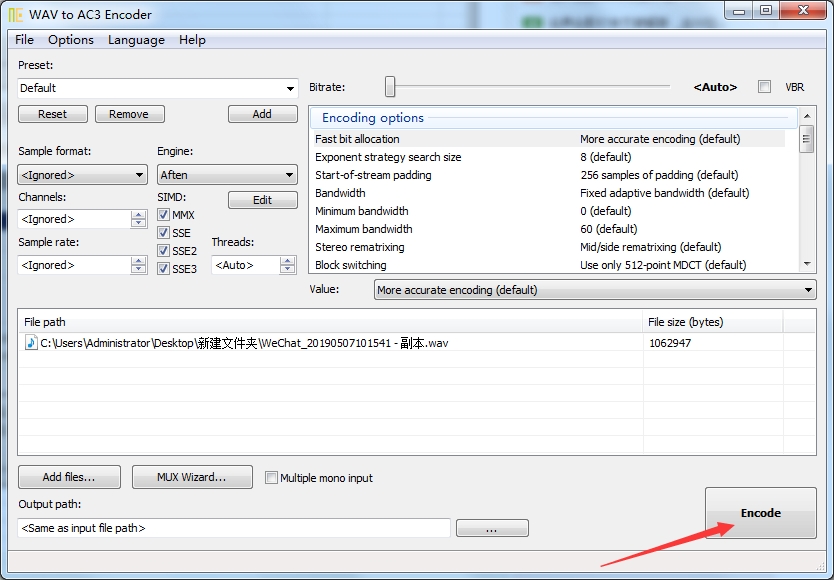The image size is (834, 580).
Task: Open the Help menu
Action: click(x=192, y=40)
